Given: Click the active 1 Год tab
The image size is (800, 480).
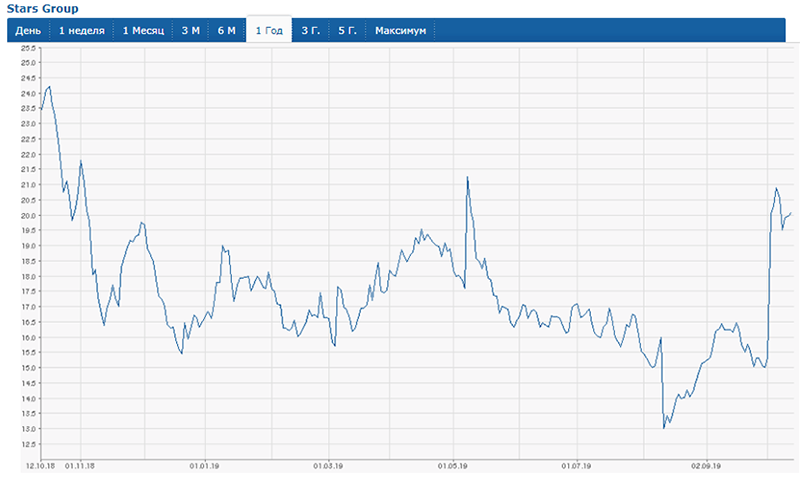Looking at the screenshot, I should click(x=269, y=31).
